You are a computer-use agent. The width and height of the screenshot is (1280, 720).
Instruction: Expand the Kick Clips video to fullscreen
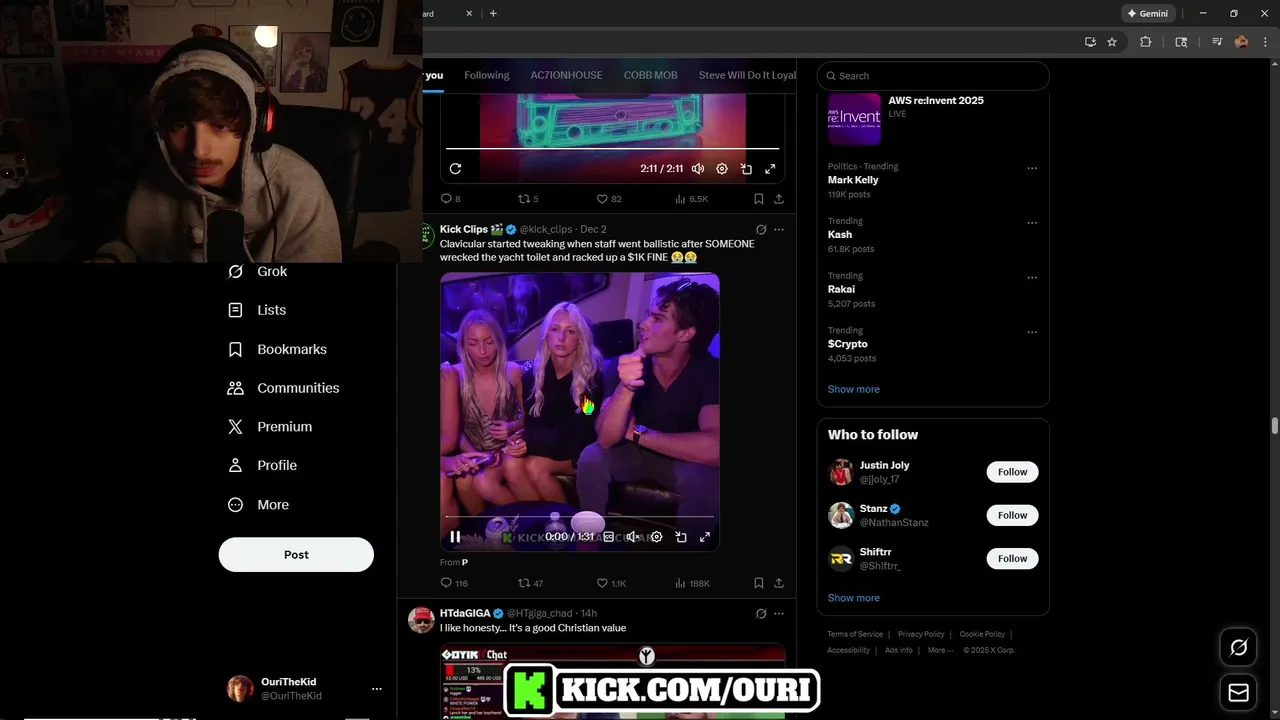(705, 537)
